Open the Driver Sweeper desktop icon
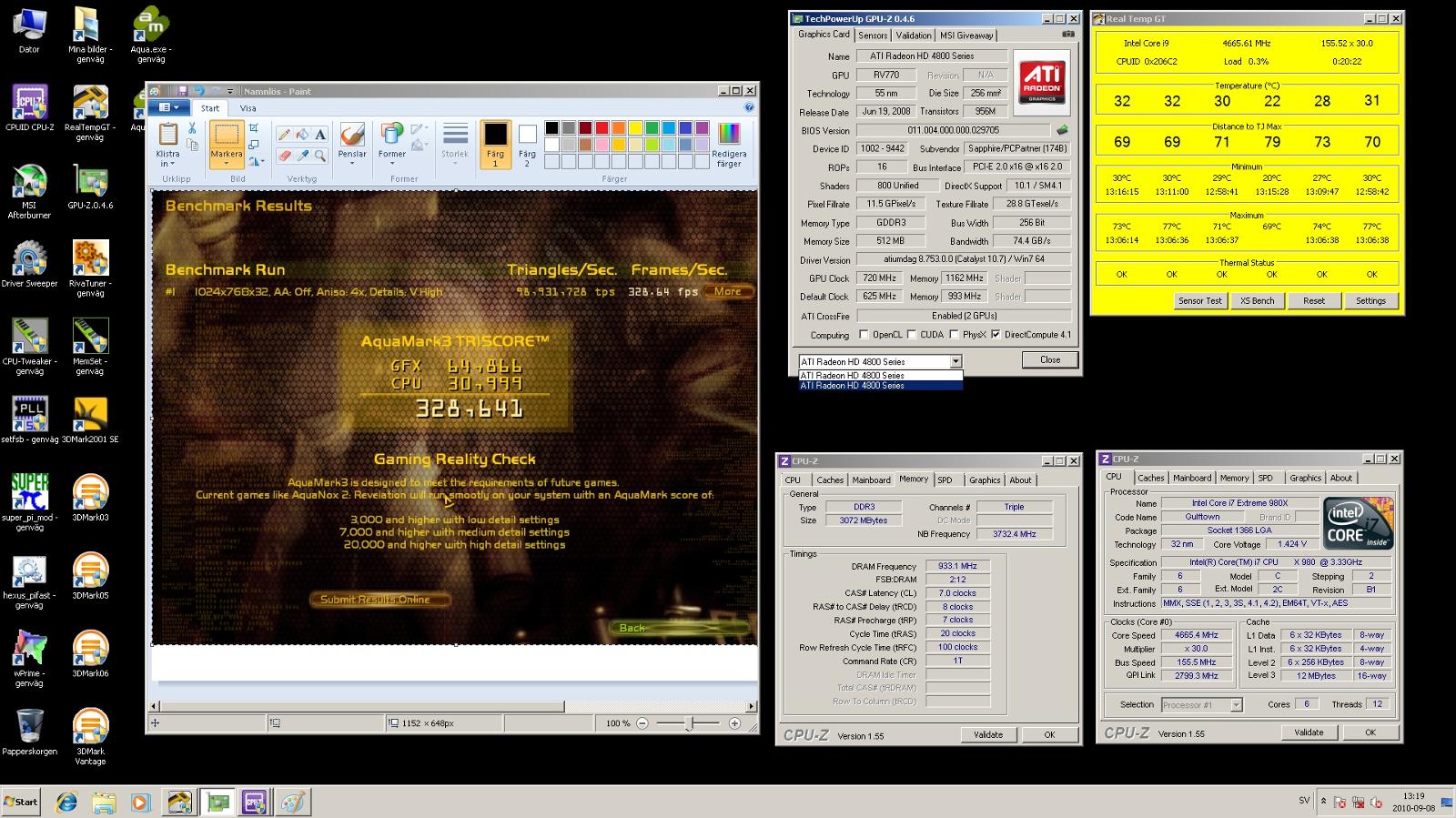The width and height of the screenshot is (1456, 818). [x=29, y=265]
